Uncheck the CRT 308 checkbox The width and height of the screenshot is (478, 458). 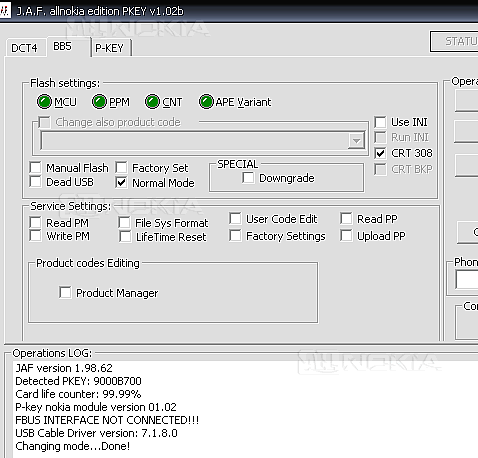380,153
